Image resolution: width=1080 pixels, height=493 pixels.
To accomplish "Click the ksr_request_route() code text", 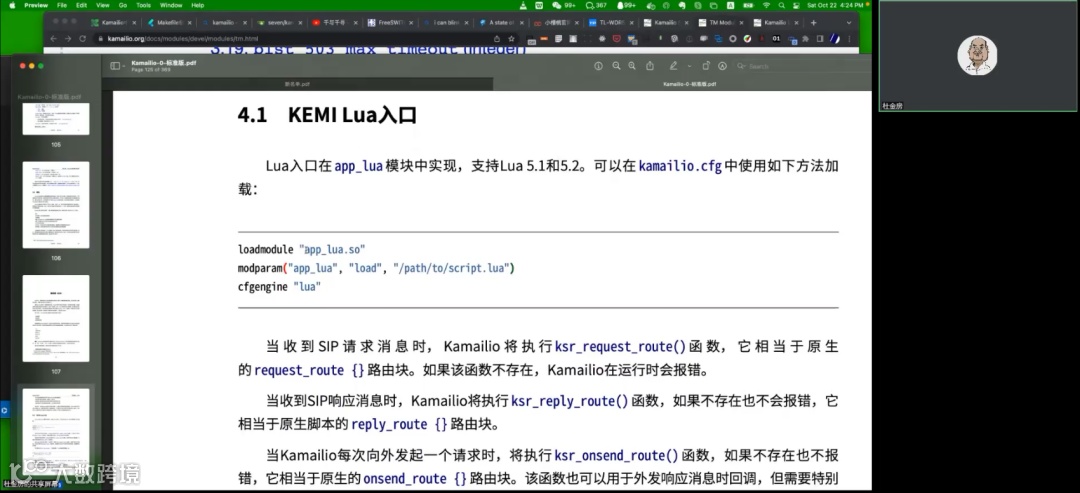I will click(621, 346).
